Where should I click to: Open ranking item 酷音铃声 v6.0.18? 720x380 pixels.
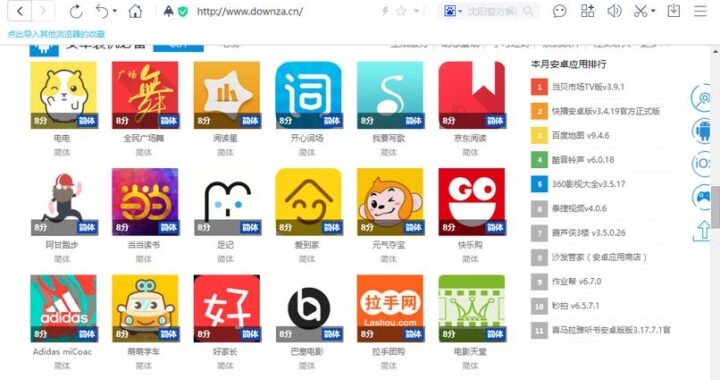coord(583,160)
